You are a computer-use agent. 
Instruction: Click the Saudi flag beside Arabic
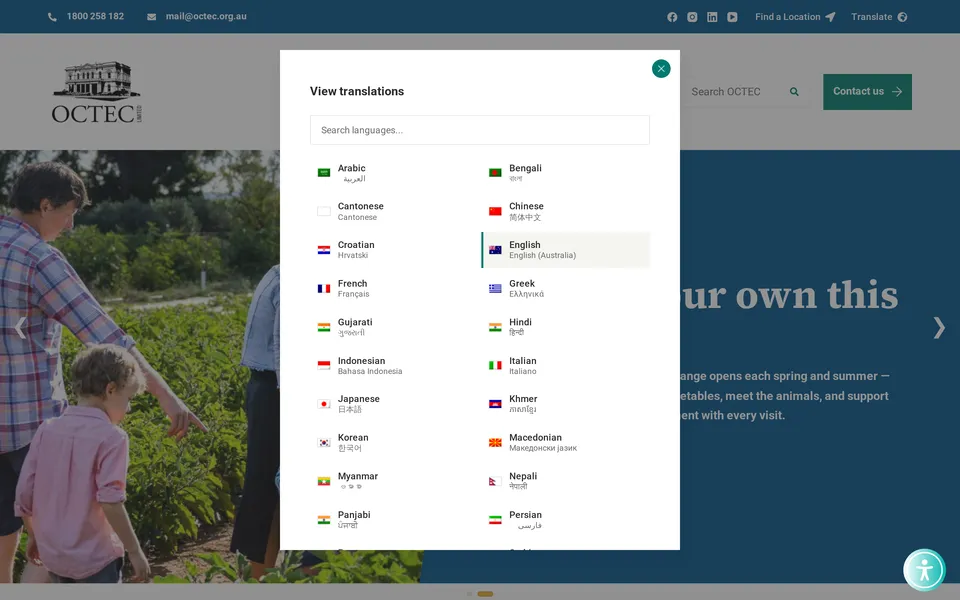click(x=324, y=173)
